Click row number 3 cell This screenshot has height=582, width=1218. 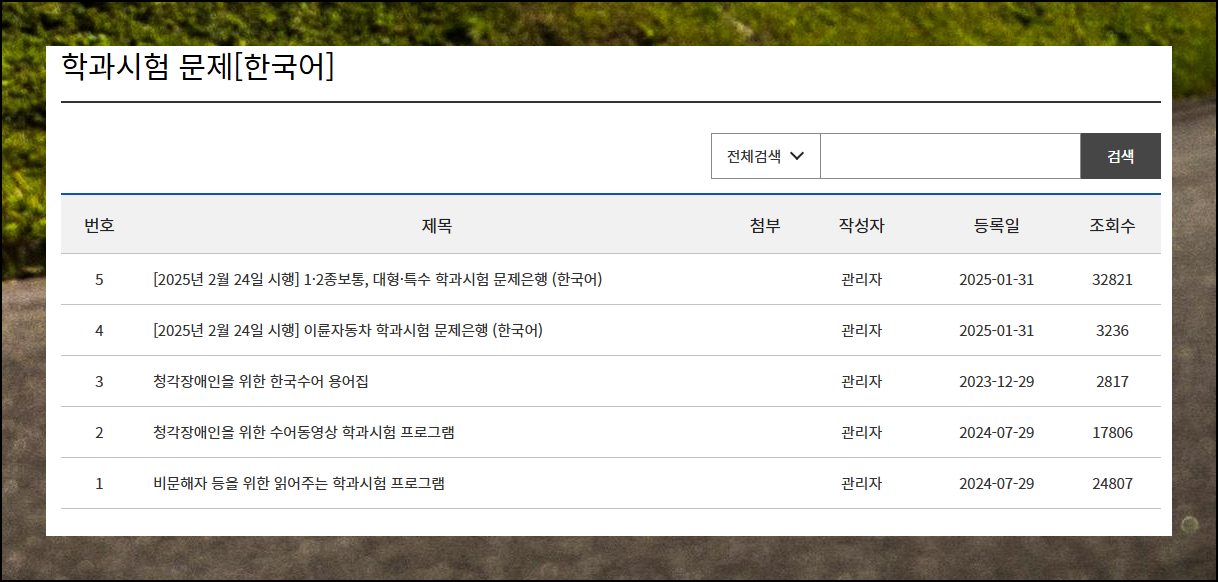[99, 381]
